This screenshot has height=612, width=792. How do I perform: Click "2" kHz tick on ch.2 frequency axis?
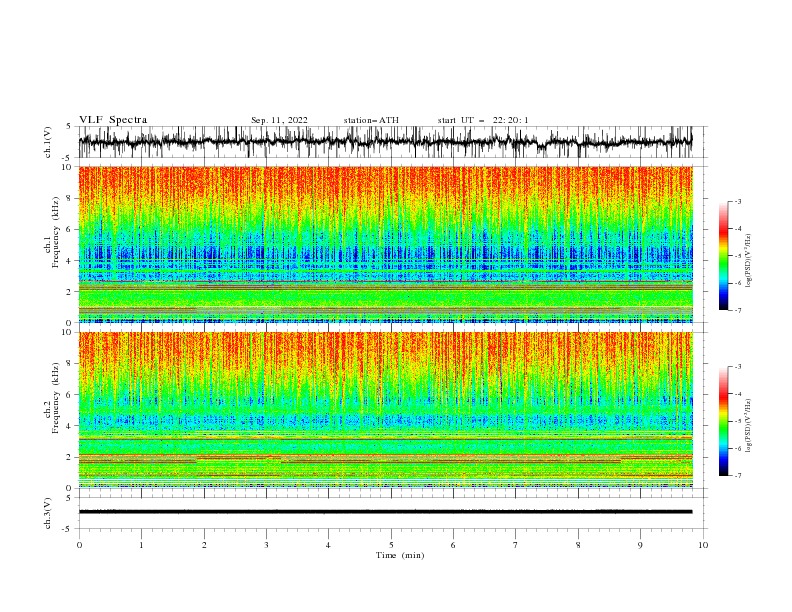click(70, 457)
